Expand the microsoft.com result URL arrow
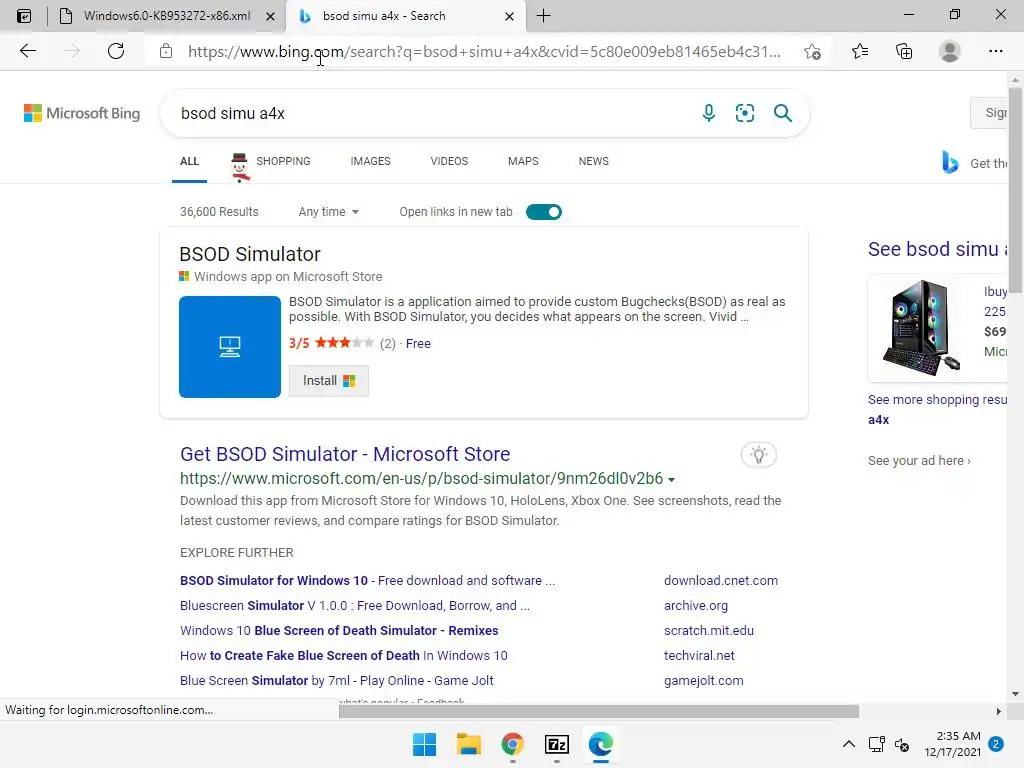This screenshot has width=1024, height=768. [671, 479]
